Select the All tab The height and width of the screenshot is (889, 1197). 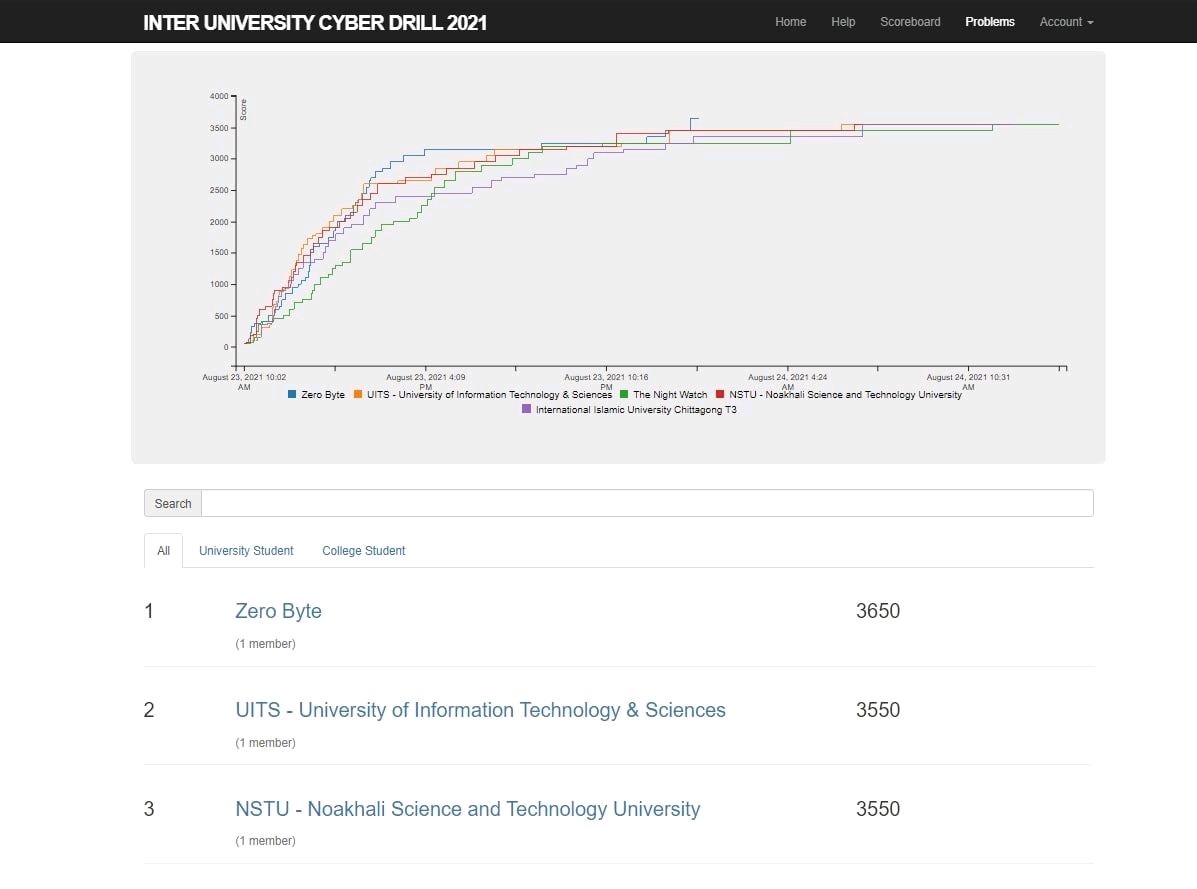pos(163,550)
